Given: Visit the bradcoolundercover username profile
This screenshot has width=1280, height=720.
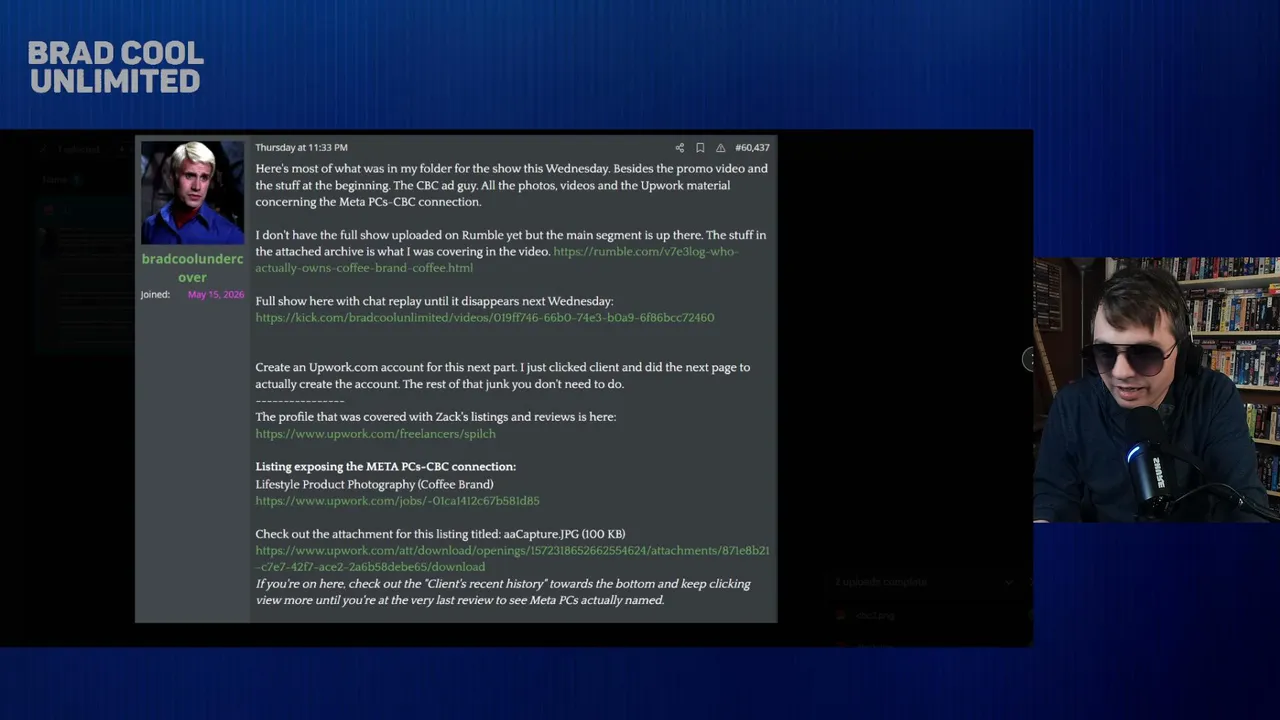Looking at the screenshot, I should (x=192, y=268).
